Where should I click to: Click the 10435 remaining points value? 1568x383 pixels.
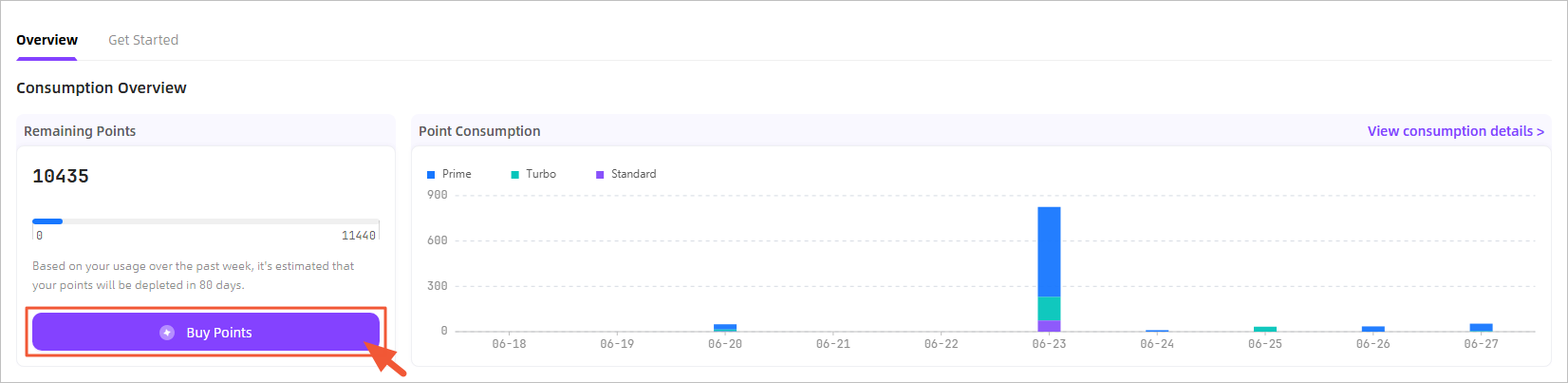coord(61,176)
